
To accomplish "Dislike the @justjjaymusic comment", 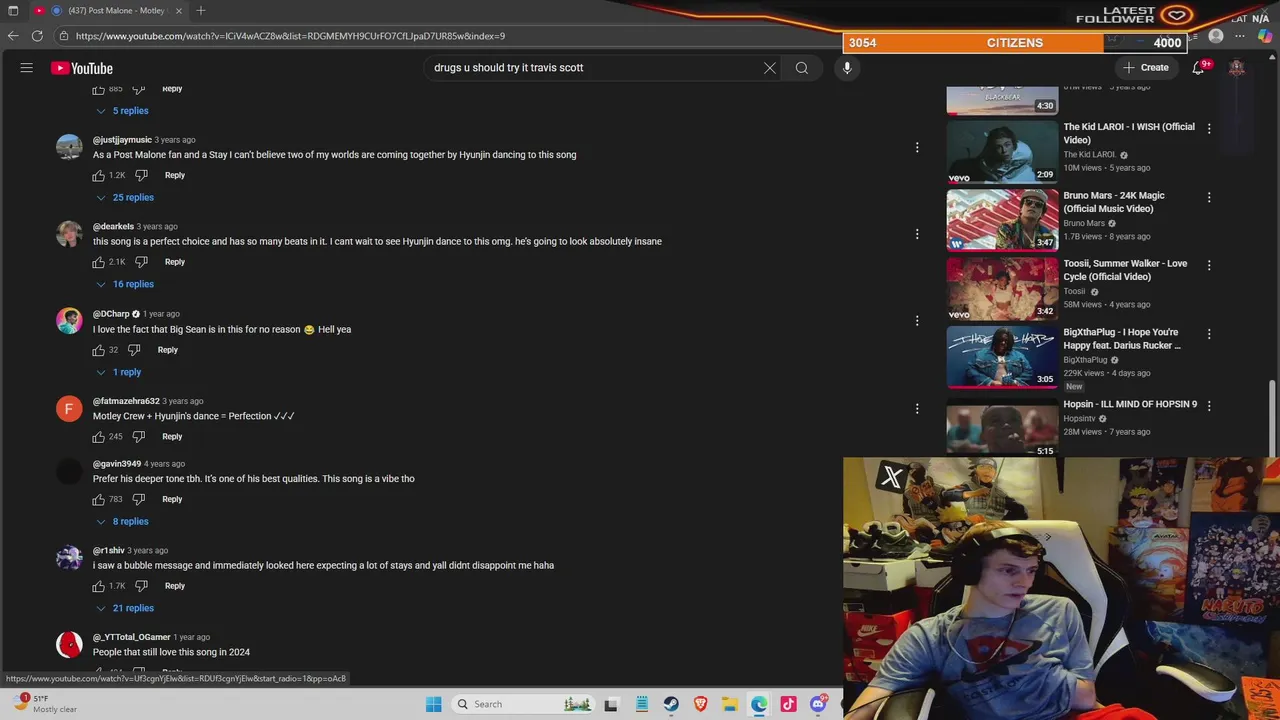I will coord(141,176).
